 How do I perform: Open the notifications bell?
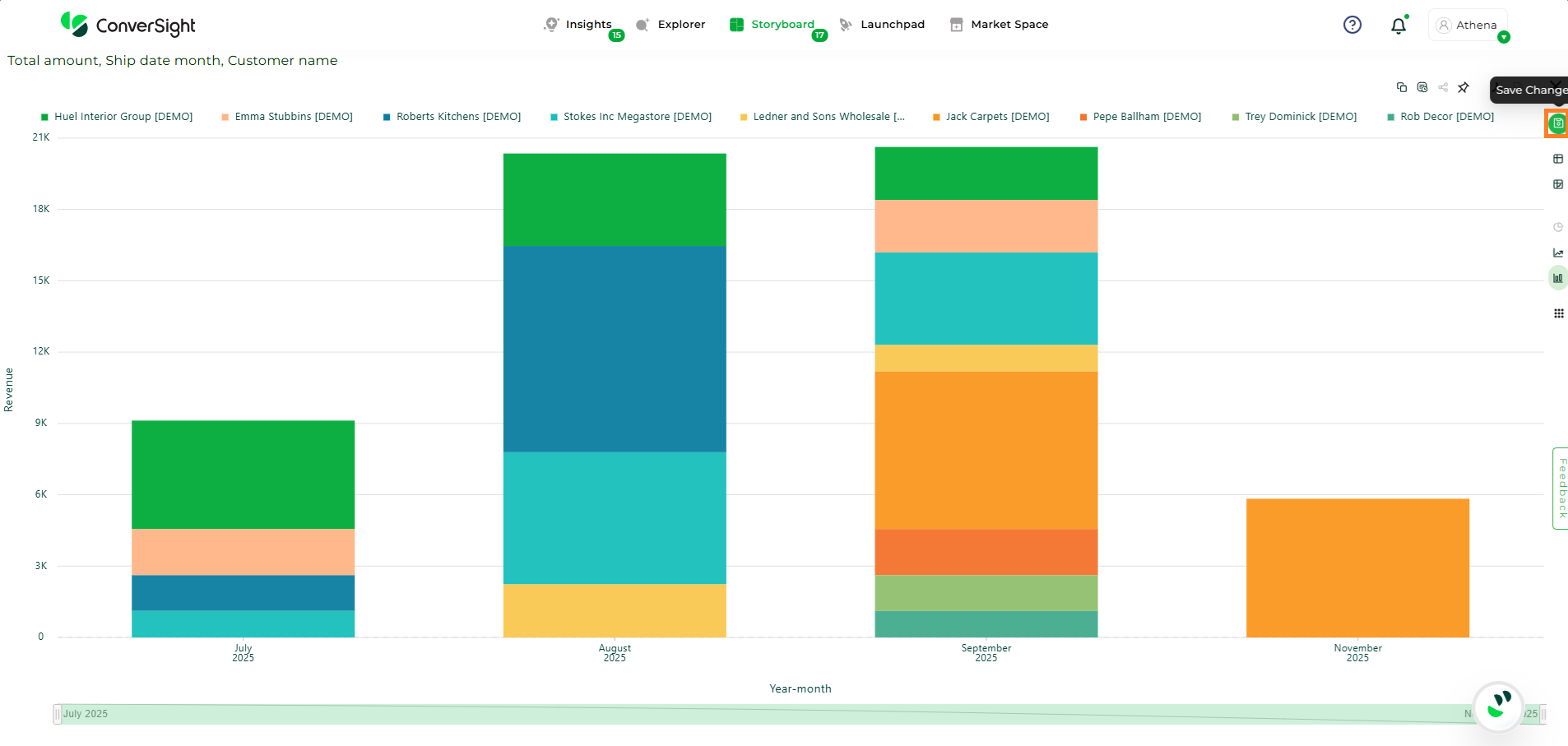(x=1399, y=25)
